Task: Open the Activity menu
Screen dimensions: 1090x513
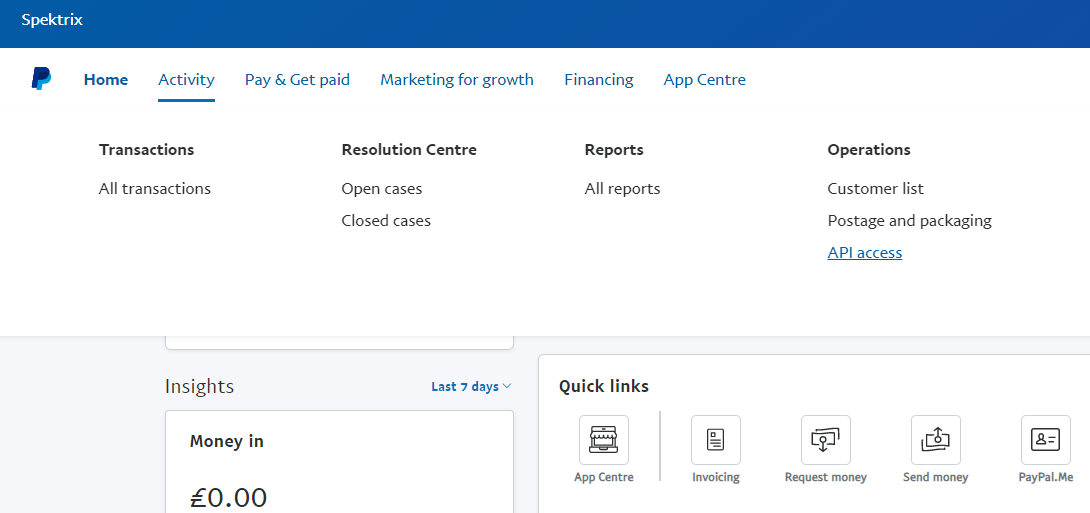Action: pyautogui.click(x=186, y=80)
